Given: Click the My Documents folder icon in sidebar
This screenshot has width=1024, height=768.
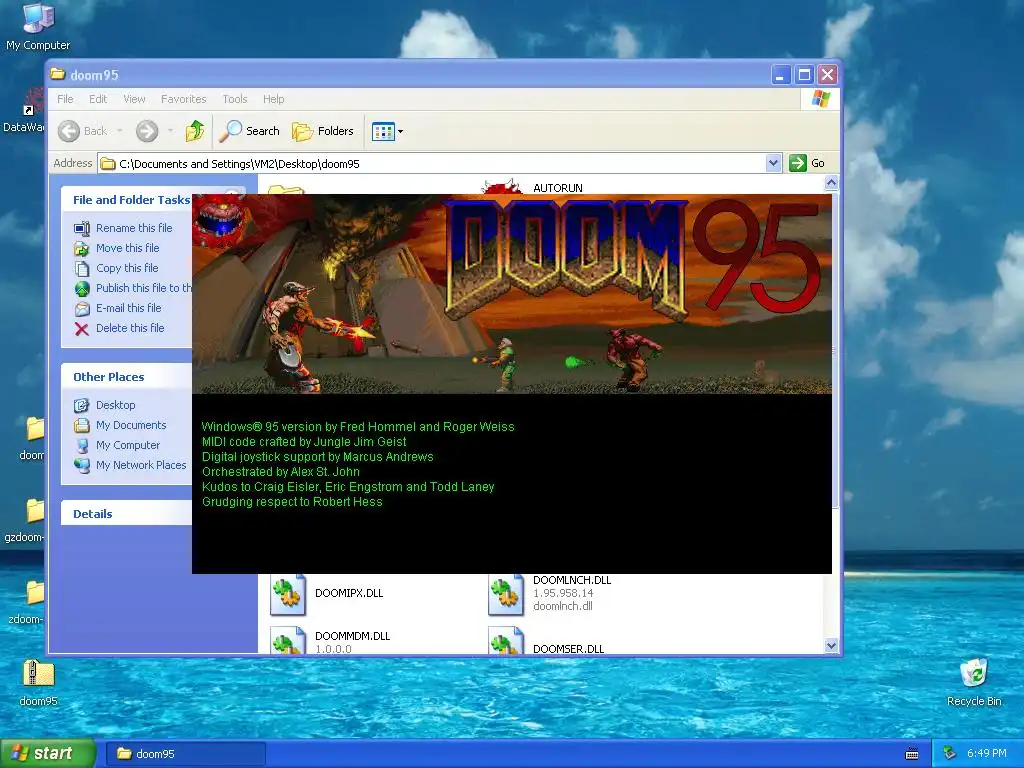Looking at the screenshot, I should [x=82, y=426].
